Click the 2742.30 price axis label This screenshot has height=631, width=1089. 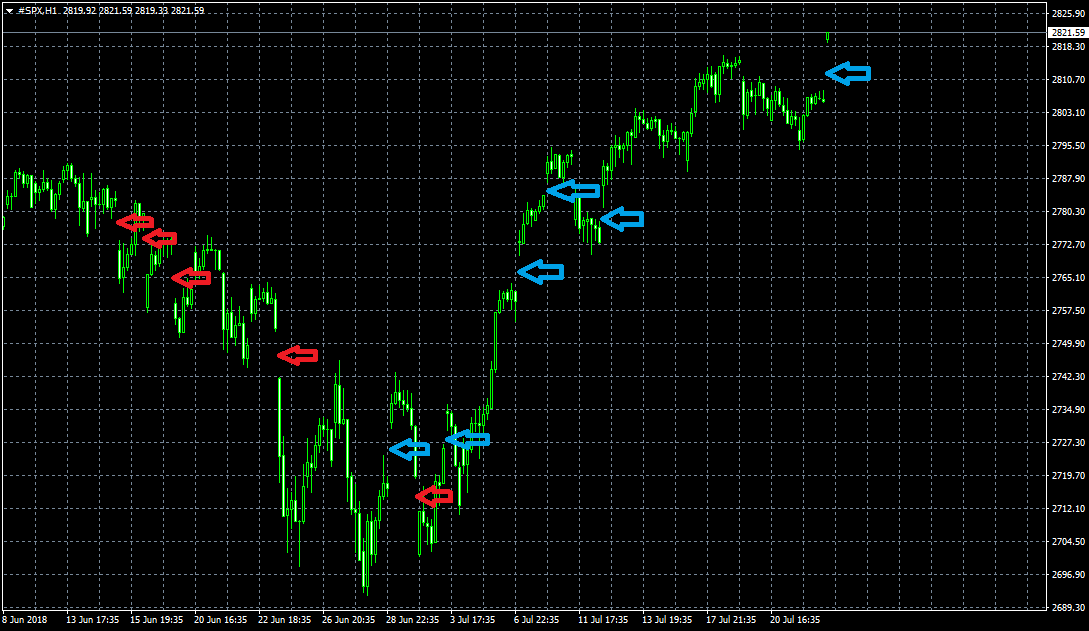coord(1068,376)
